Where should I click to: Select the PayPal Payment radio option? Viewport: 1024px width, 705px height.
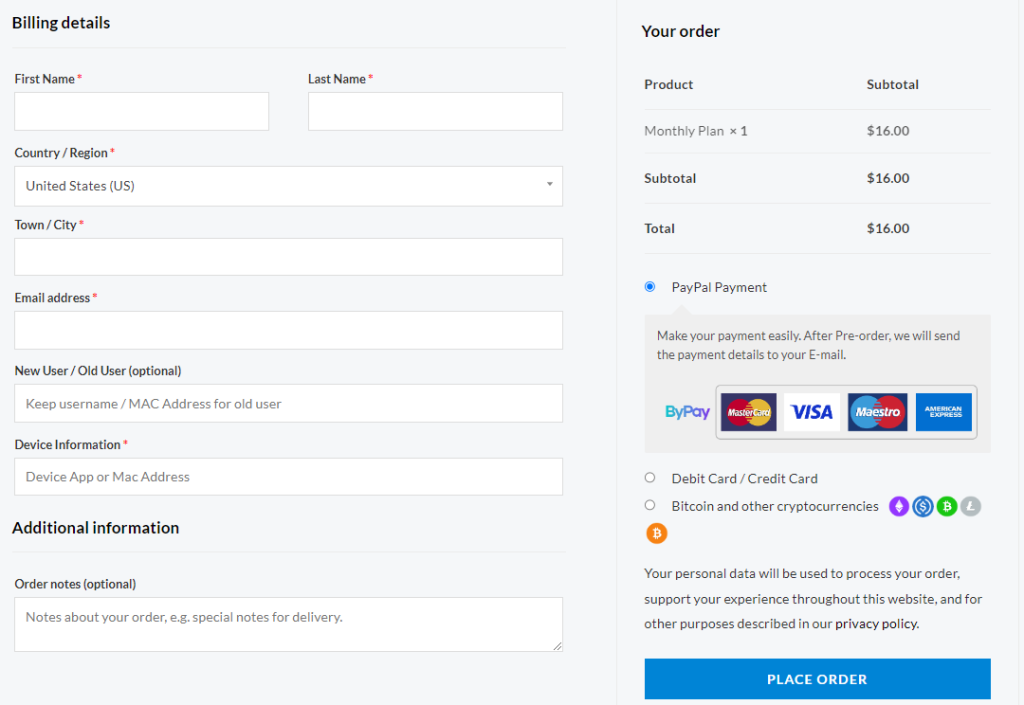point(650,287)
